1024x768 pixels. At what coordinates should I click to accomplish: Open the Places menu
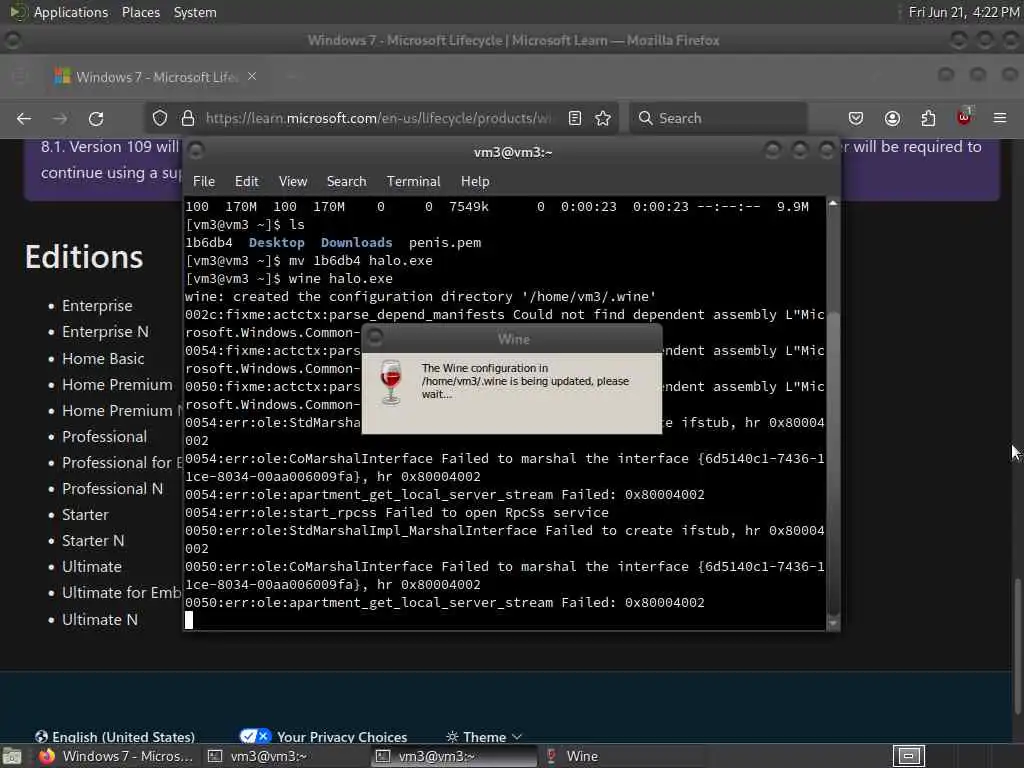tap(140, 12)
